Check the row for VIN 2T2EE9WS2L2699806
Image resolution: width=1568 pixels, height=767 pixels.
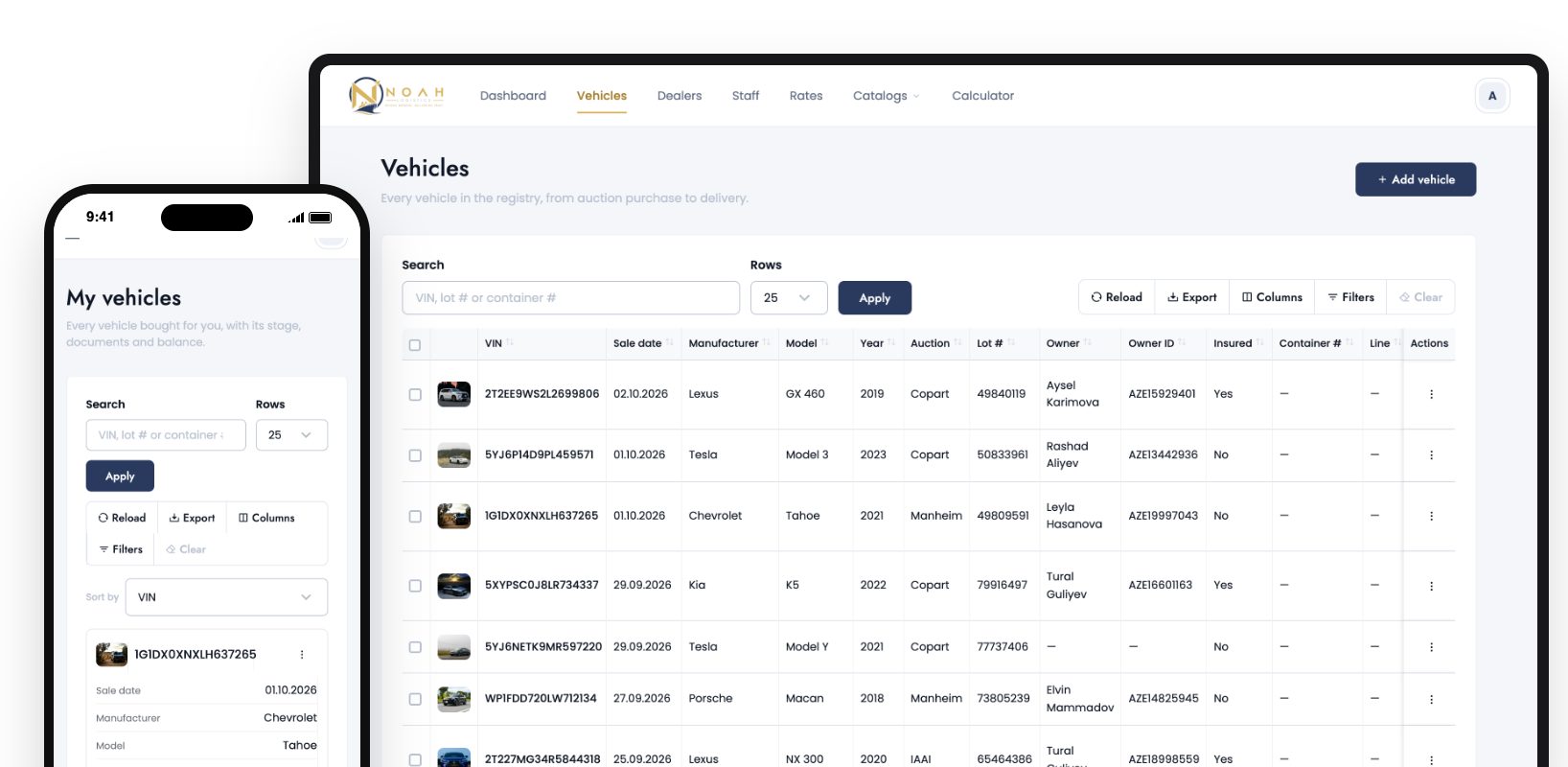[415, 394]
